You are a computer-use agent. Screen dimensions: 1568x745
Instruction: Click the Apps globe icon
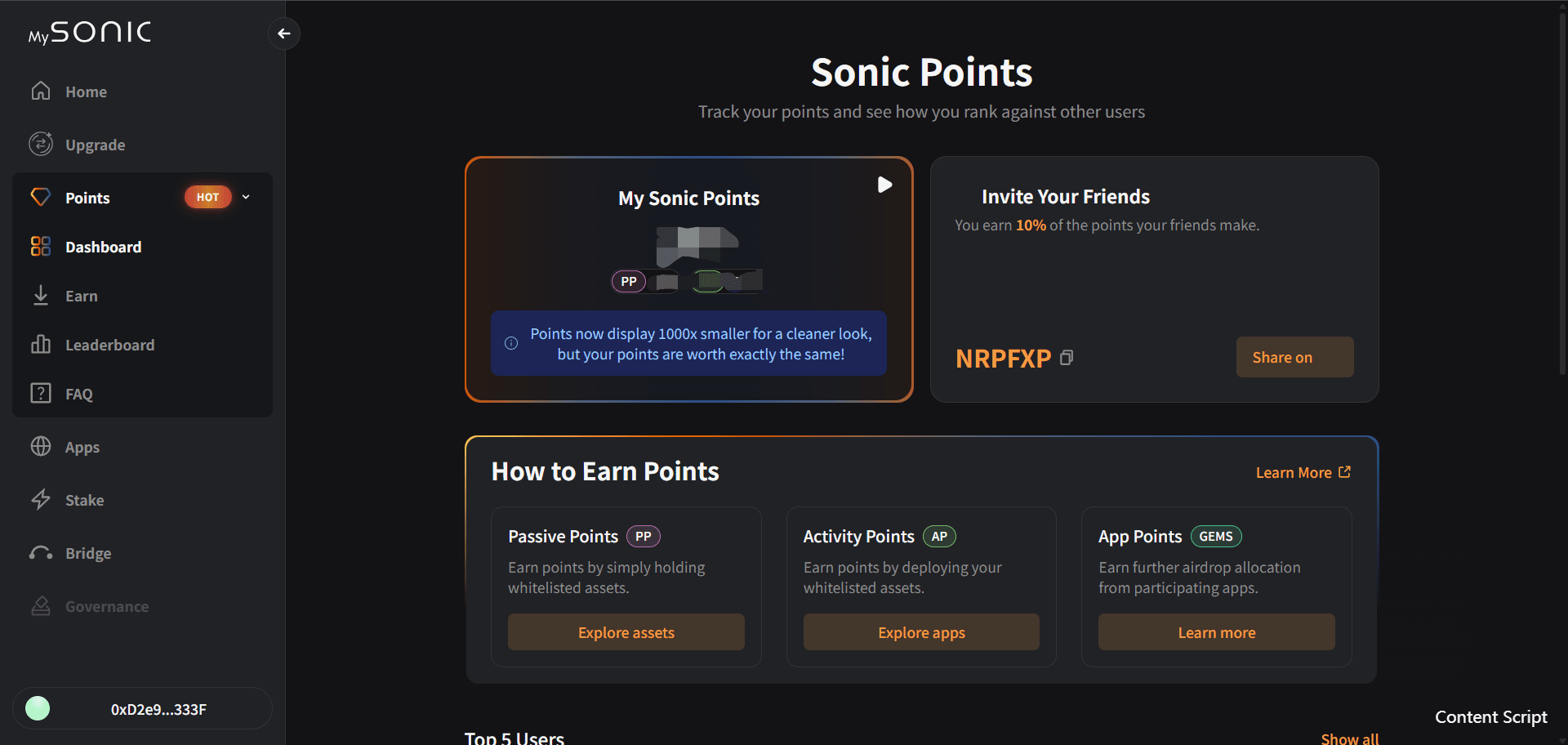(x=41, y=446)
